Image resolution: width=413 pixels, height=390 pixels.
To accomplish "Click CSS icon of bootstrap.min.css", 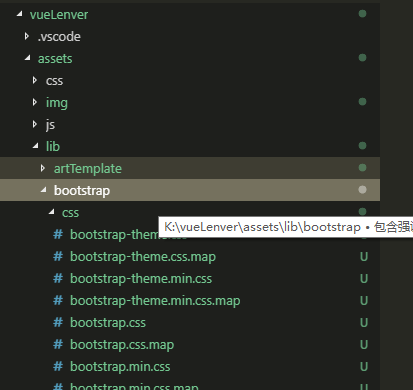I will (x=58, y=367).
